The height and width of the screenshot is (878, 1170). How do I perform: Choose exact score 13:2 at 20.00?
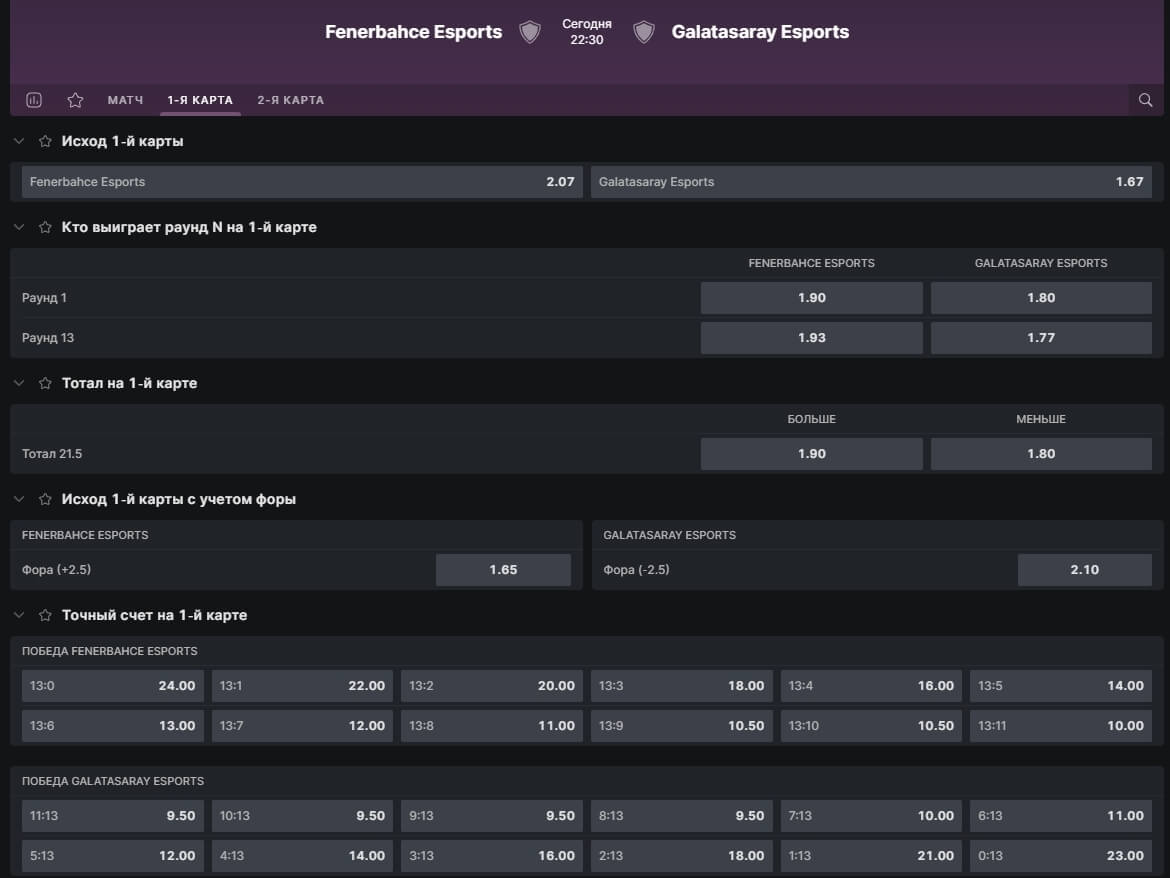[492, 686]
